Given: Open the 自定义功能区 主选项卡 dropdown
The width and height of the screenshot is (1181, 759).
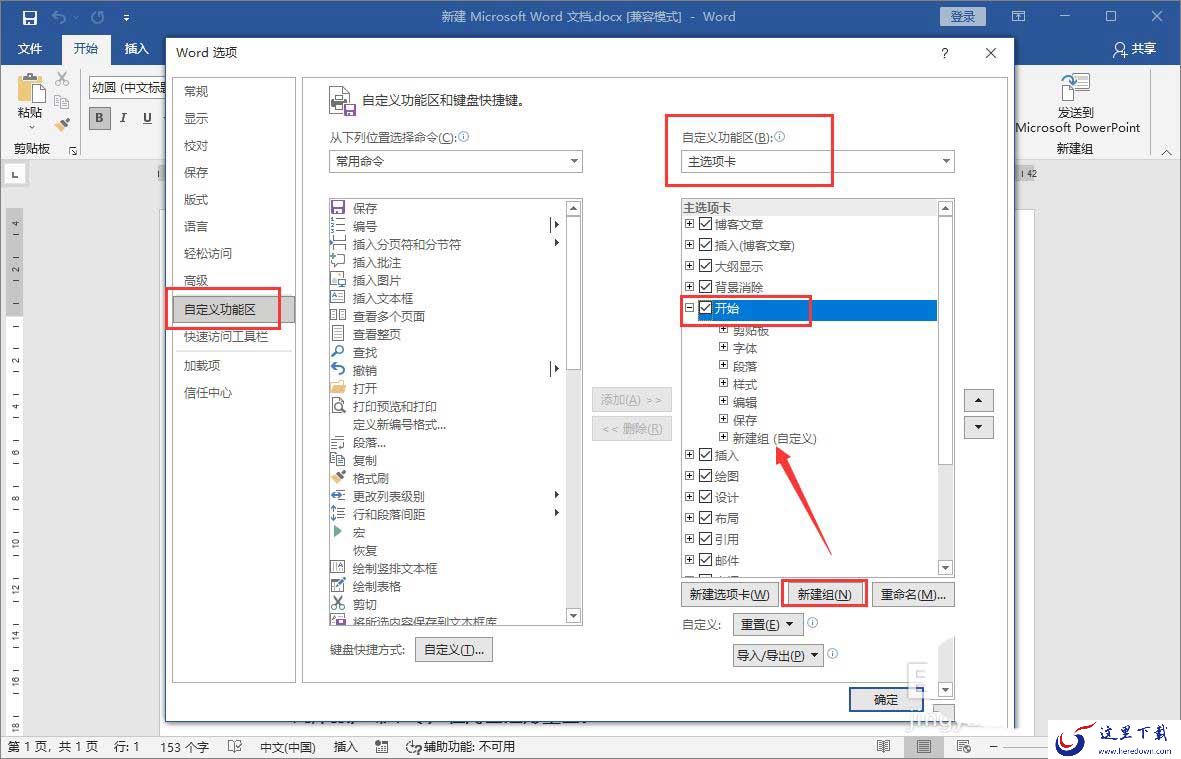Looking at the screenshot, I should tap(817, 161).
